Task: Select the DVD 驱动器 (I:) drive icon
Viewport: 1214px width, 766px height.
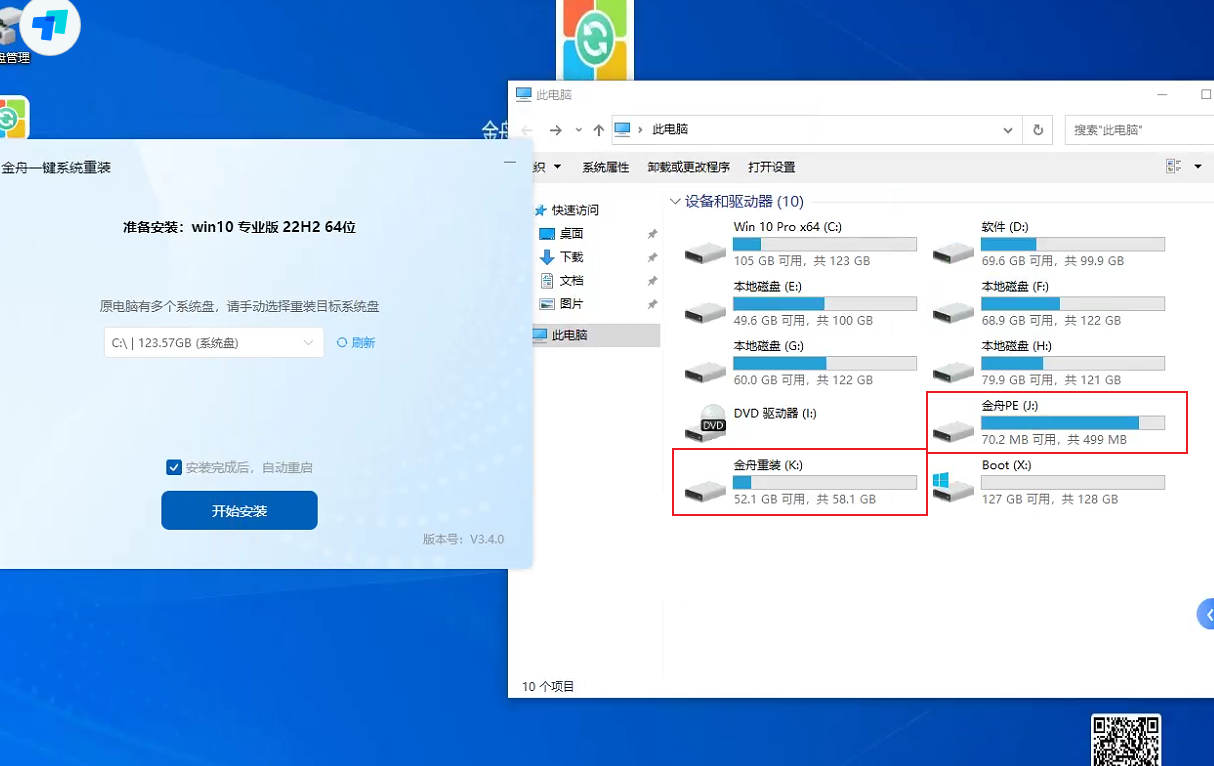Action: tap(706, 423)
